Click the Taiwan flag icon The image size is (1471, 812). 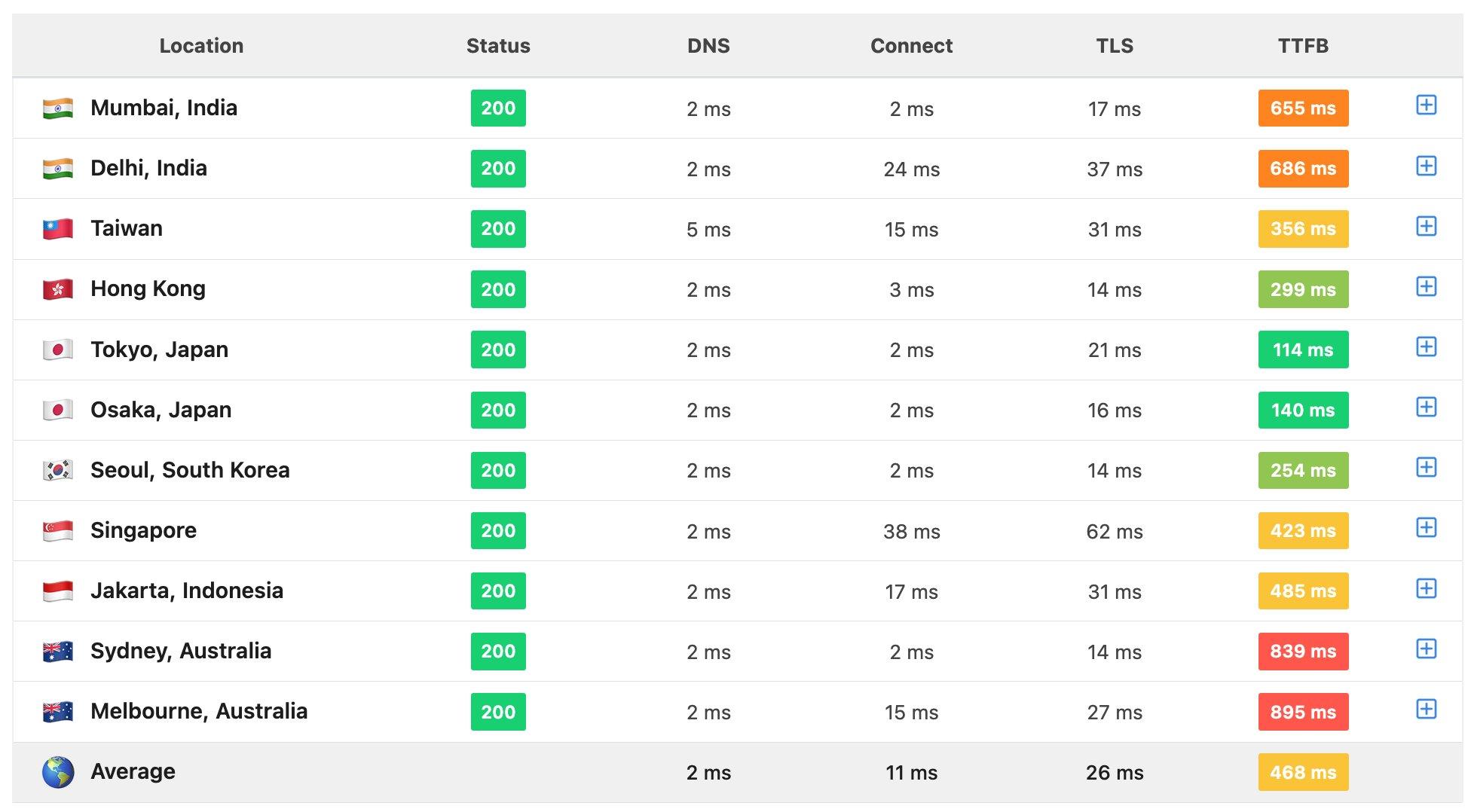pos(58,228)
